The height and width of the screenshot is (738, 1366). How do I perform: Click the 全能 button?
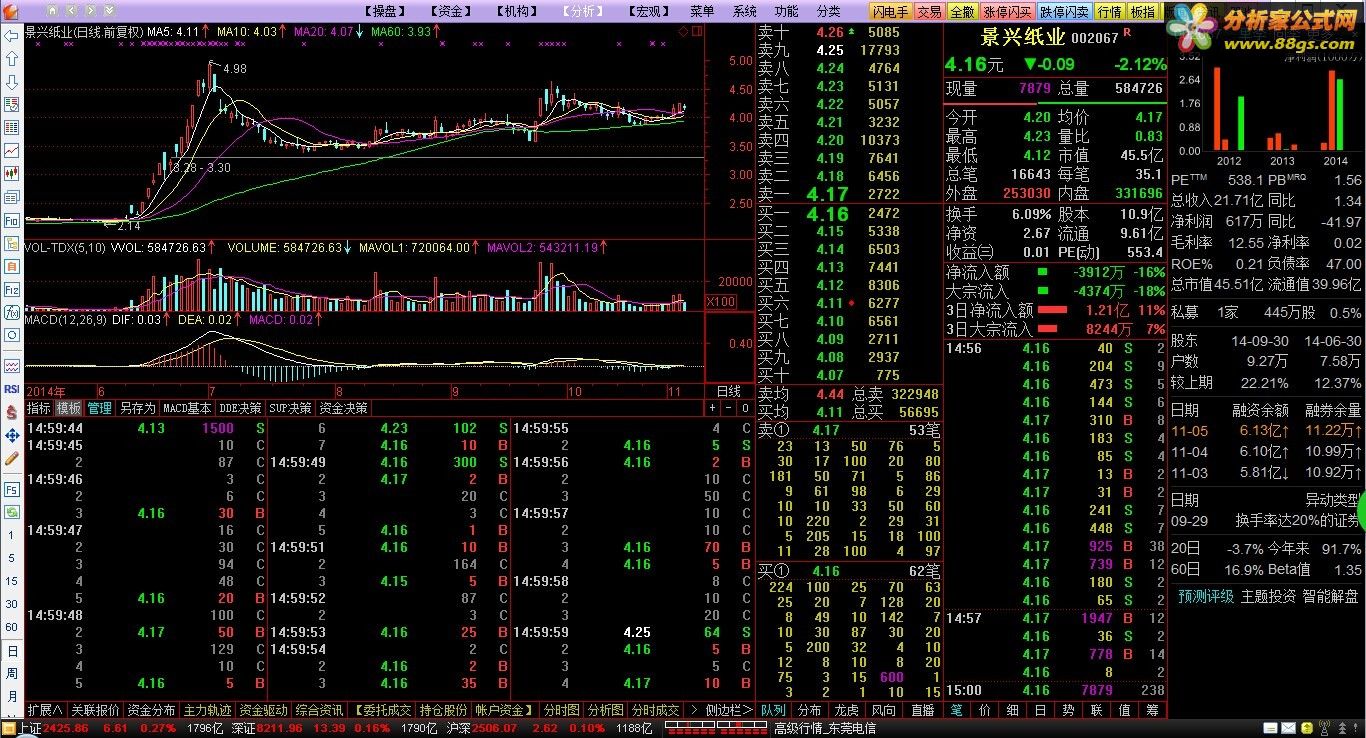coord(962,11)
